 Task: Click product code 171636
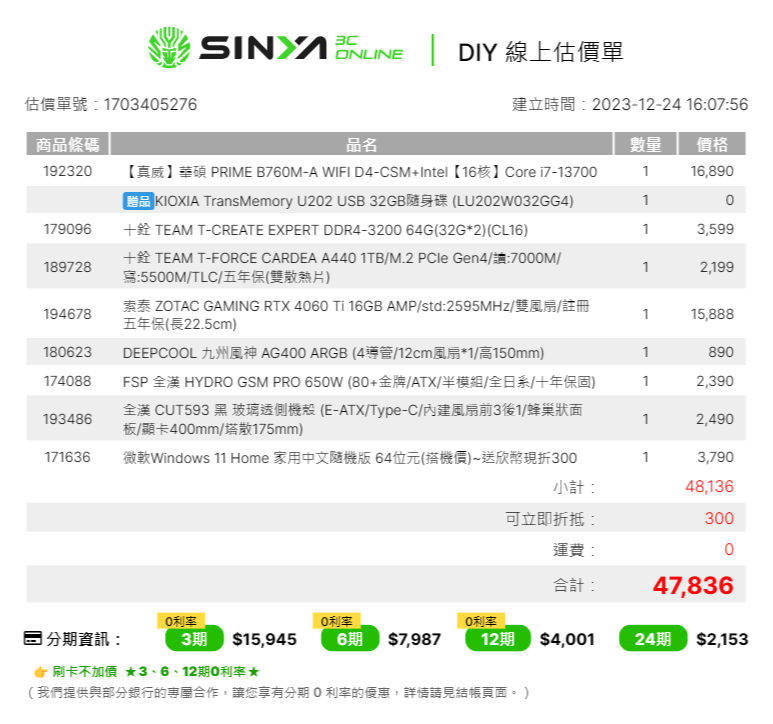tap(68, 457)
